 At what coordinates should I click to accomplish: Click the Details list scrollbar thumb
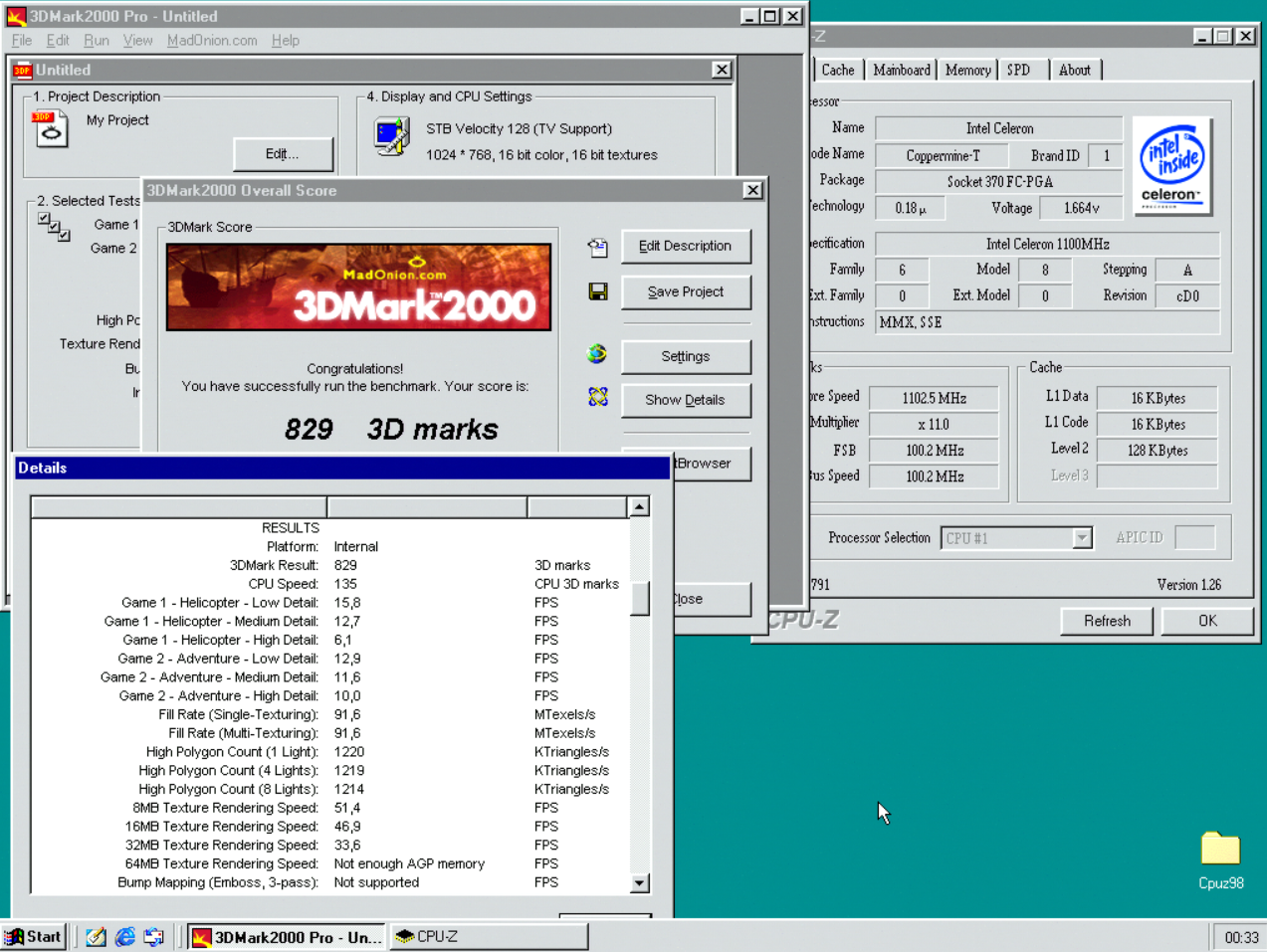pyautogui.click(x=640, y=598)
